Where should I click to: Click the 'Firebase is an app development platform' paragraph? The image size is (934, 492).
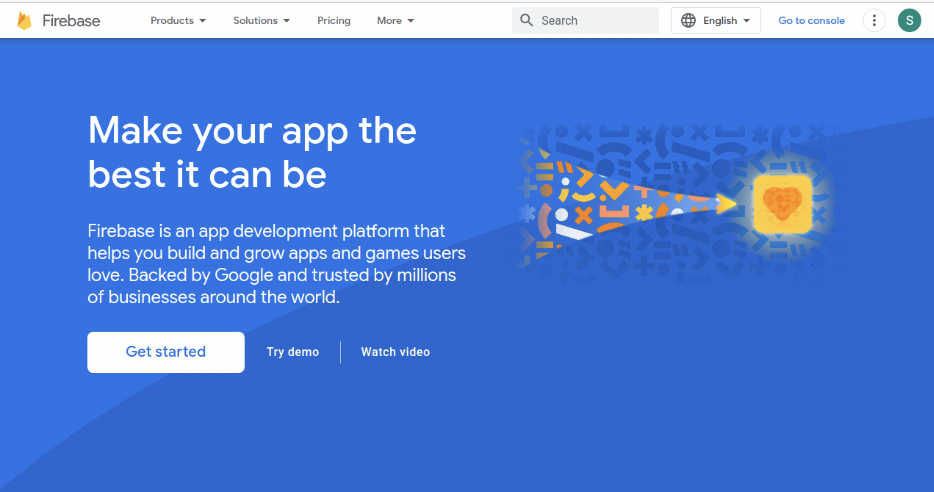pyautogui.click(x=276, y=264)
